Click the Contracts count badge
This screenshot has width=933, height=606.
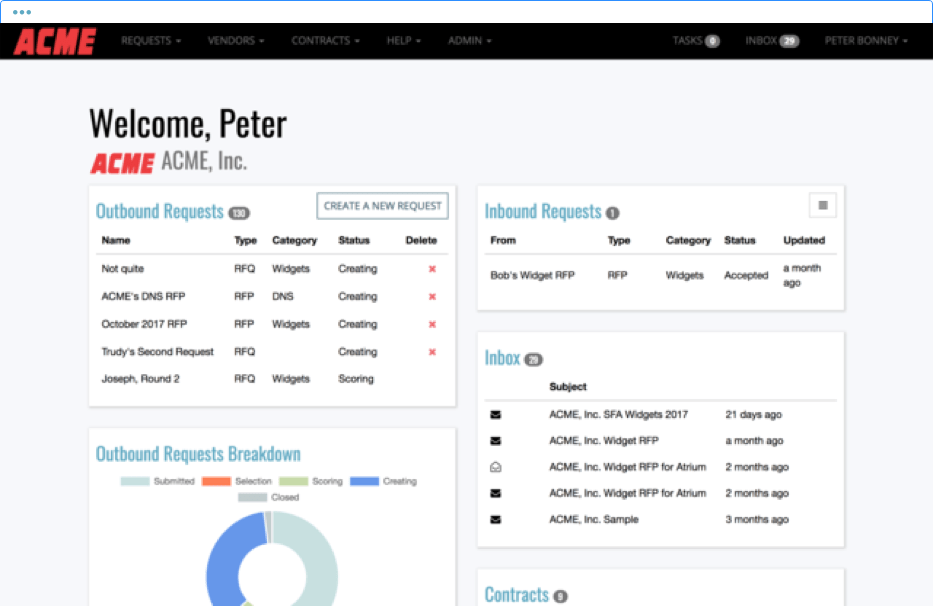point(561,596)
